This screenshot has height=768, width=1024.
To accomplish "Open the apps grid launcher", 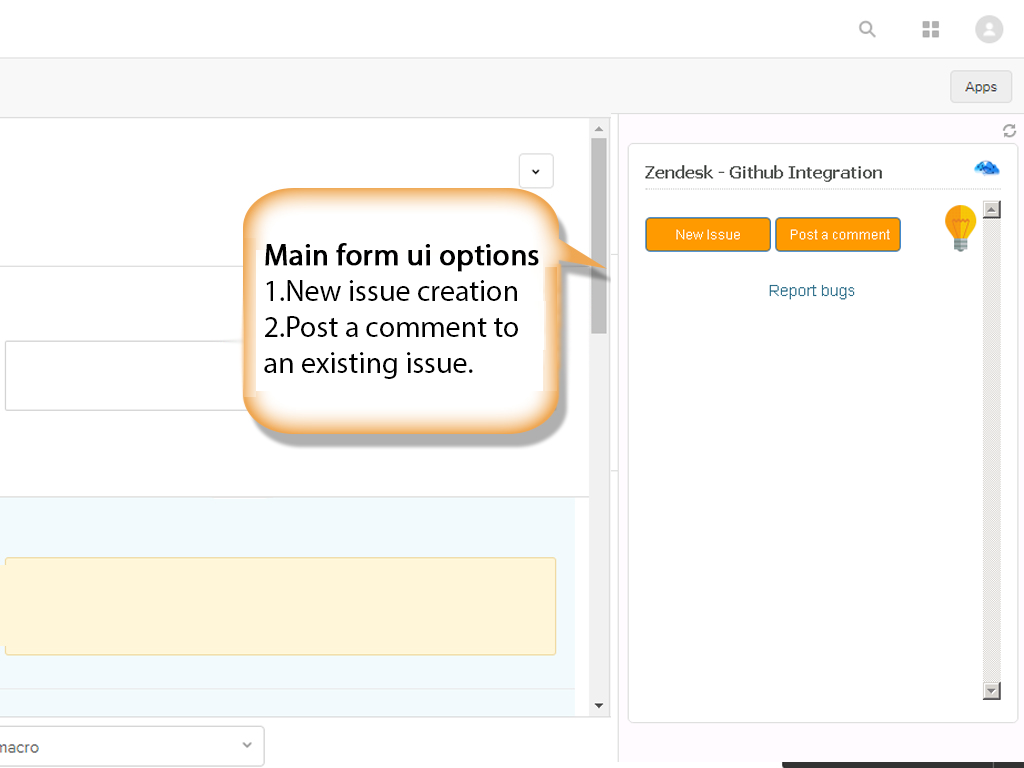I will click(x=930, y=29).
